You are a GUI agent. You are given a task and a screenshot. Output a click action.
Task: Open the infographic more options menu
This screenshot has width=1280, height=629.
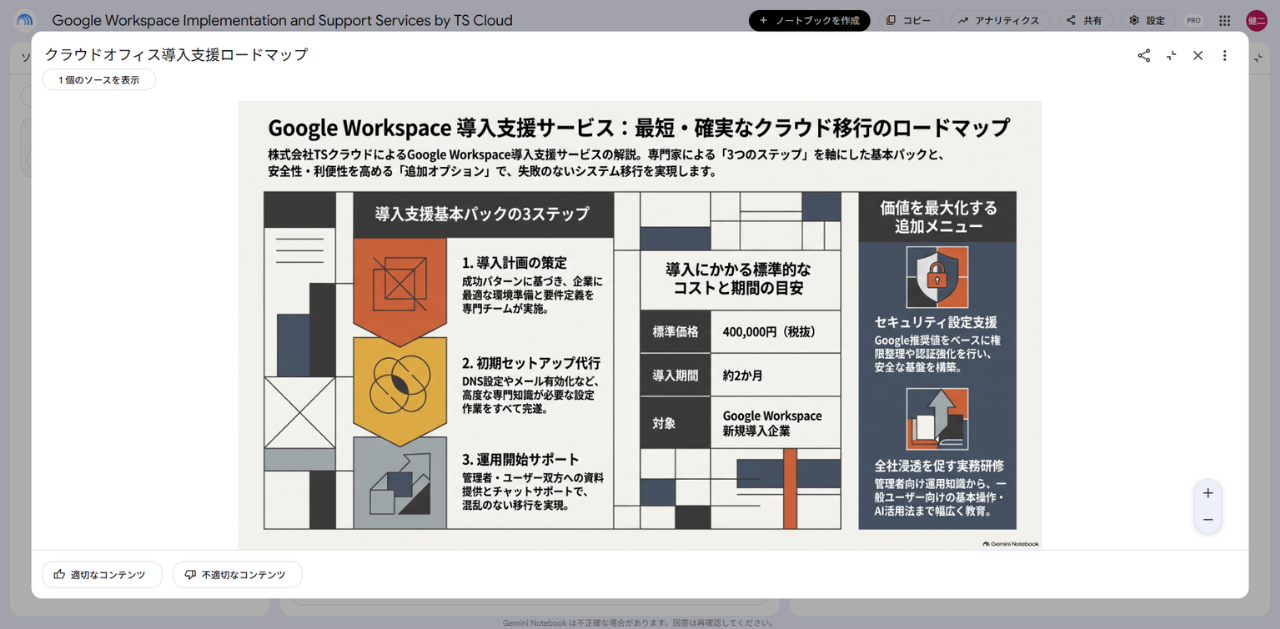[x=1224, y=56]
